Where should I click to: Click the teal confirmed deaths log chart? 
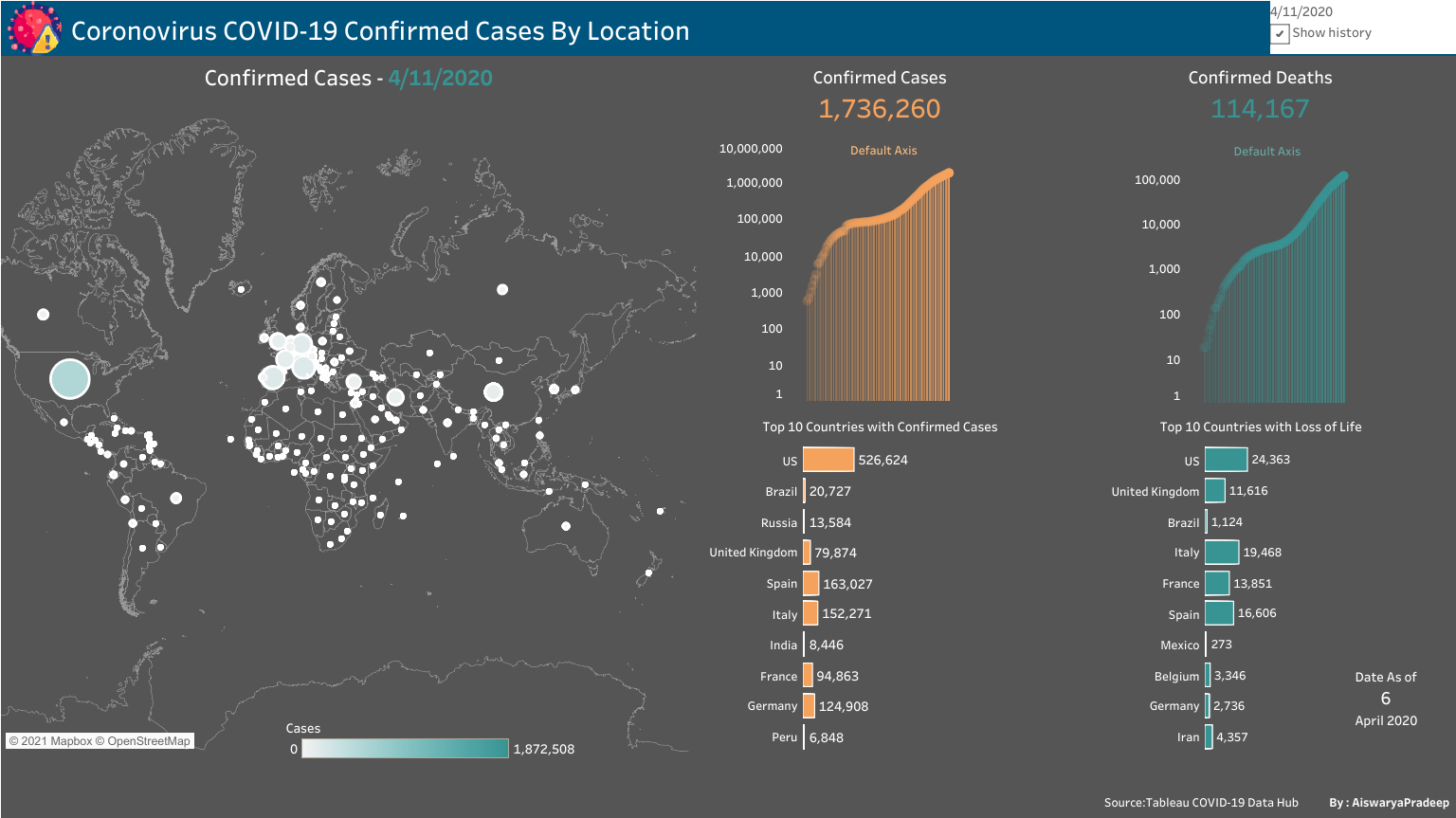(1274, 288)
